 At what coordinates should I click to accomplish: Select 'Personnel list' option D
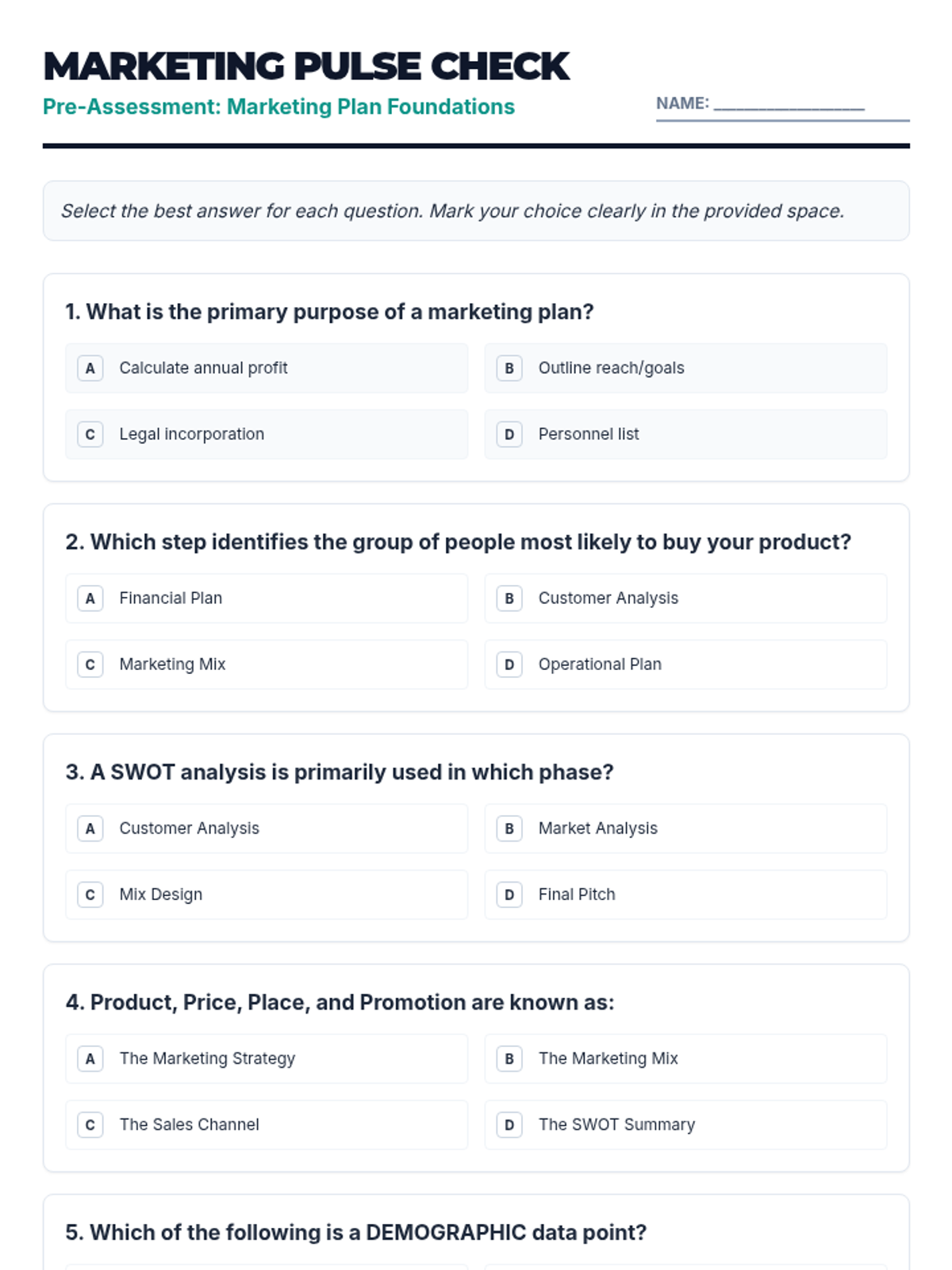pyautogui.click(x=685, y=434)
